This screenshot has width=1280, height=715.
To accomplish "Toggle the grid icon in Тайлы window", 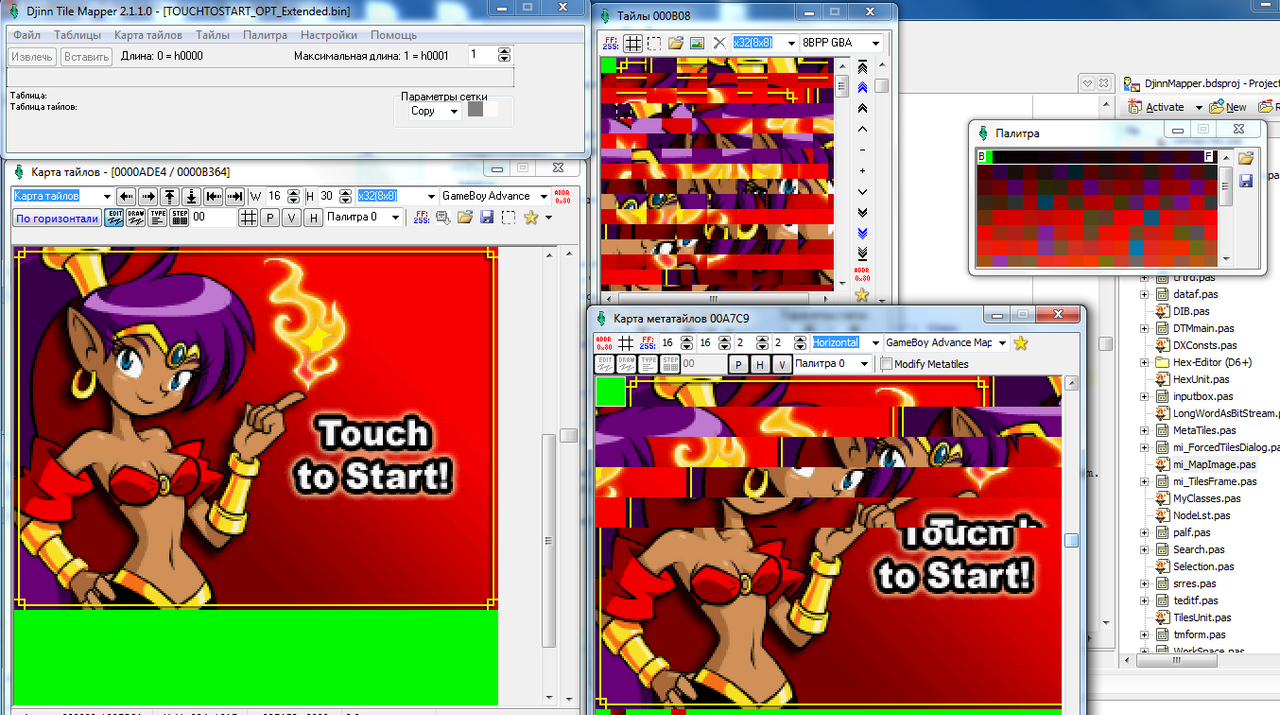I will (633, 43).
